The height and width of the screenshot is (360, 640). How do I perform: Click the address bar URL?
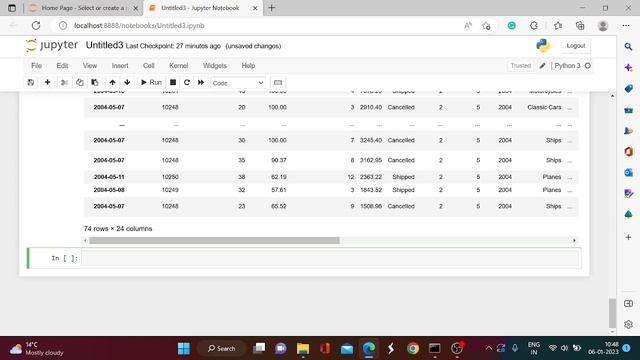(139, 25)
